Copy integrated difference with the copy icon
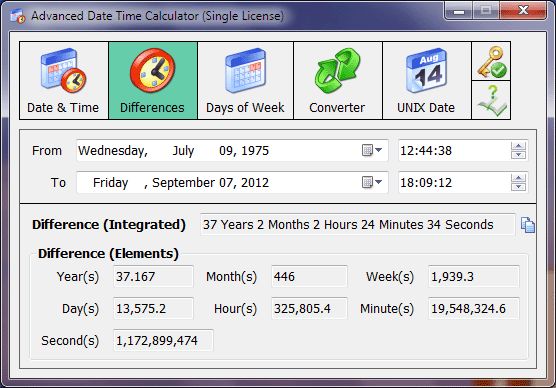This screenshot has height=388, width=556. coord(528,225)
